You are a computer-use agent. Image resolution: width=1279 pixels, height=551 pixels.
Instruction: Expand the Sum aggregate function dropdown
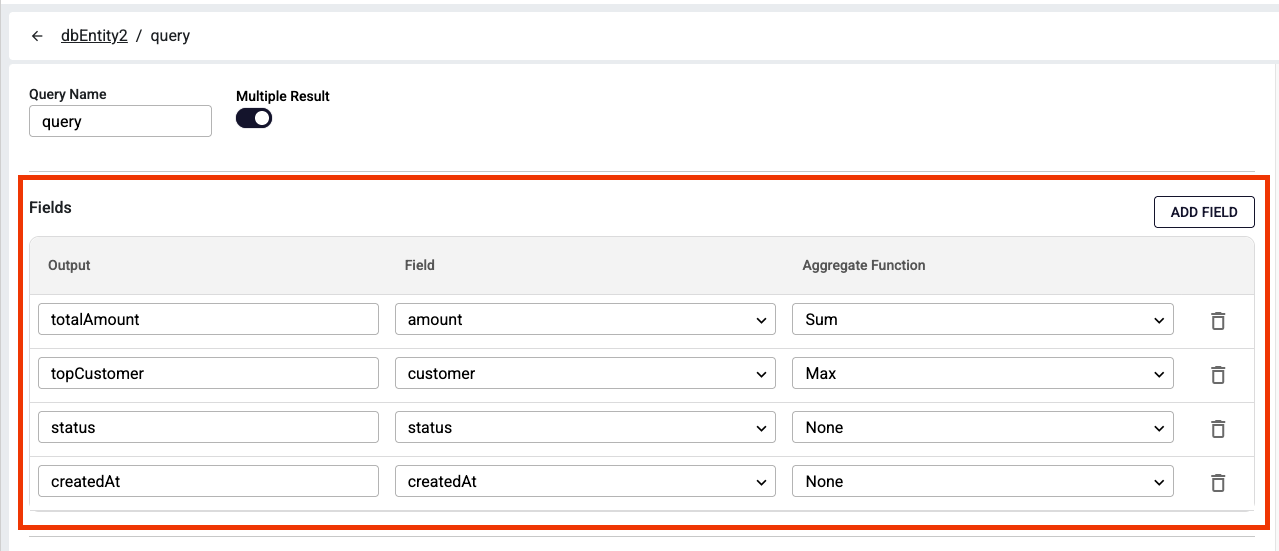point(982,320)
